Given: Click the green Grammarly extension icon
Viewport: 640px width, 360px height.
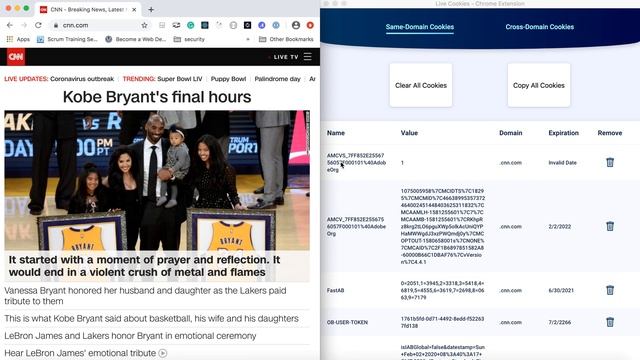Looking at the screenshot, I should [x=191, y=25].
